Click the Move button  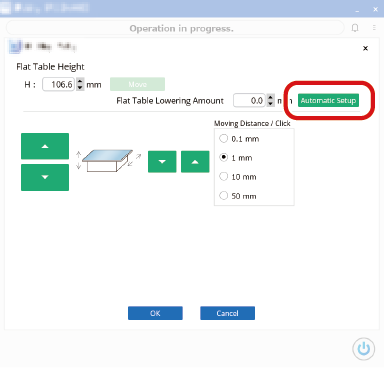(x=137, y=84)
